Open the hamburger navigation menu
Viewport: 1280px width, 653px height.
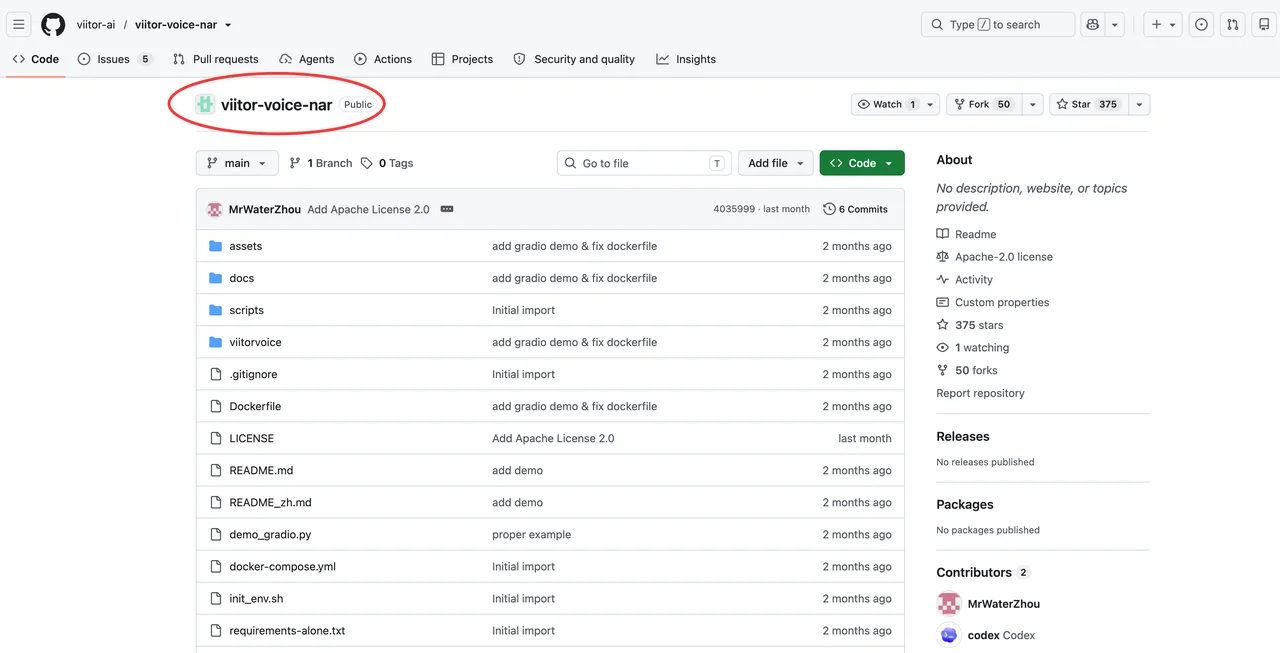pyautogui.click(x=19, y=24)
